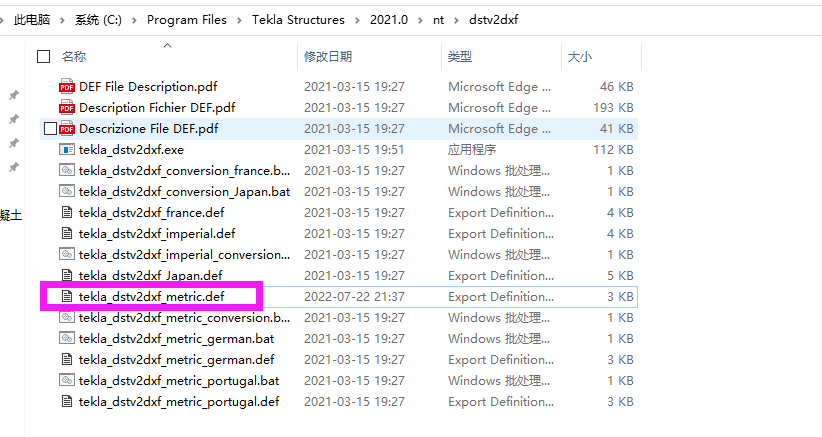Image resolution: width=822 pixels, height=437 pixels.
Task: Click the file icon of tekla_dstv2dxf_metric.def
Action: point(67,297)
